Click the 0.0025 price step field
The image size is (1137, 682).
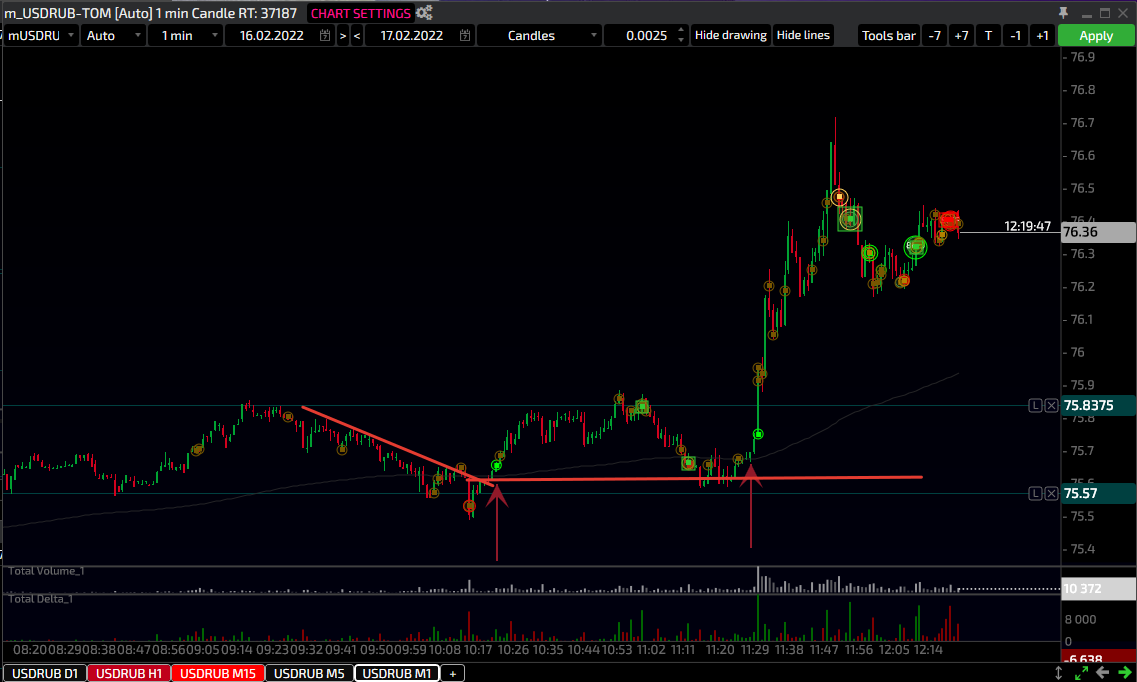click(x=645, y=35)
